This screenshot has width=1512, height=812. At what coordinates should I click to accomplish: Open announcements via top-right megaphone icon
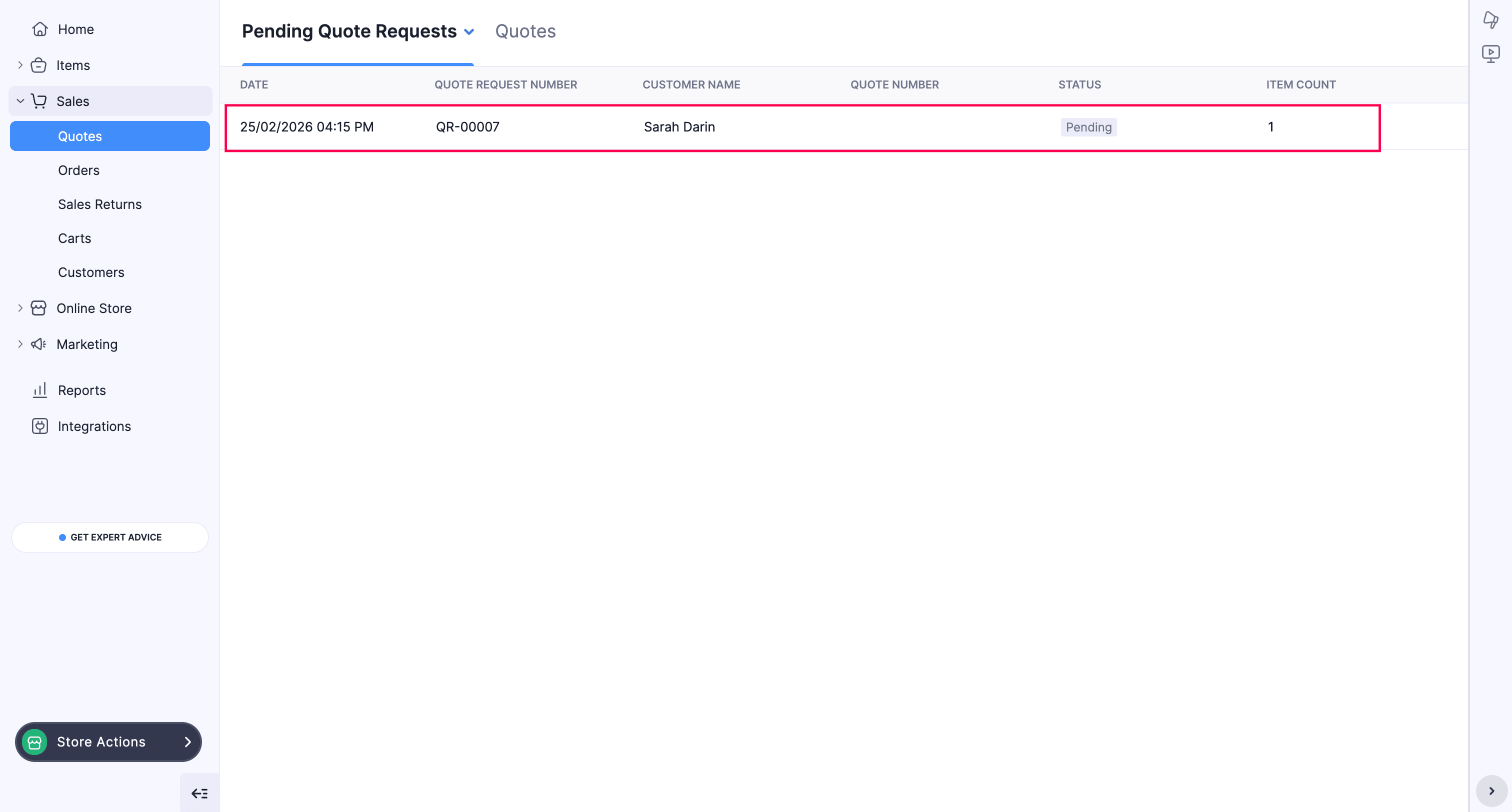[x=1491, y=19]
